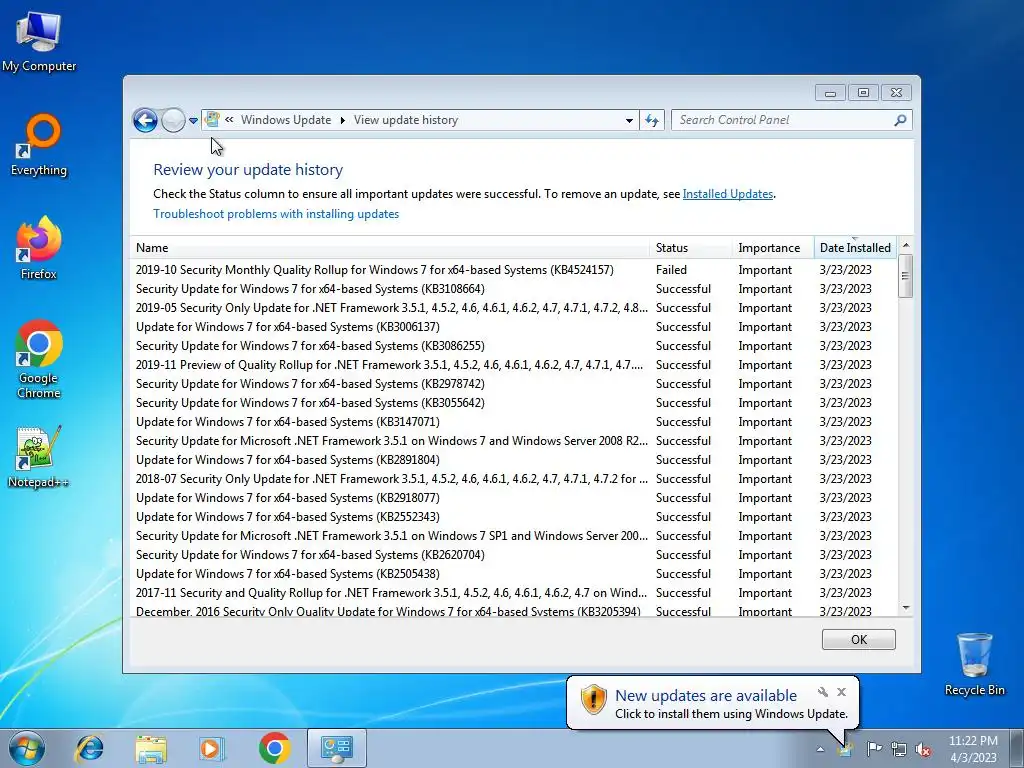Screen dimensions: 1024x768
Task: Open the address bar history dropdown
Action: tap(629, 120)
